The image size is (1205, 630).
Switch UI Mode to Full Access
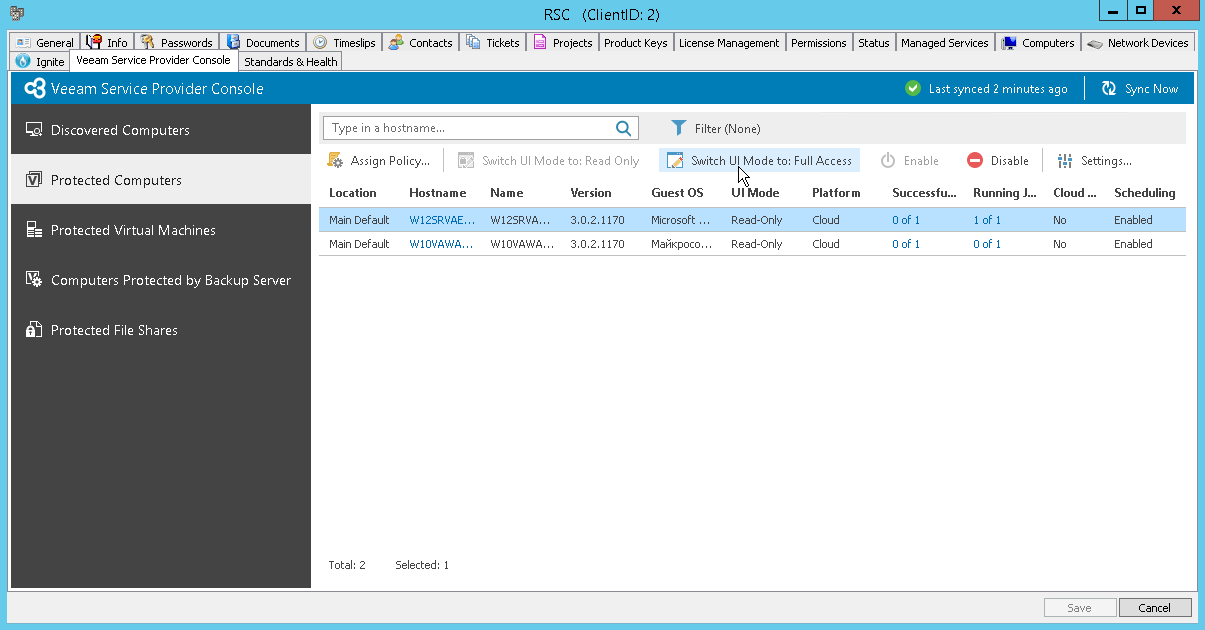pos(758,160)
